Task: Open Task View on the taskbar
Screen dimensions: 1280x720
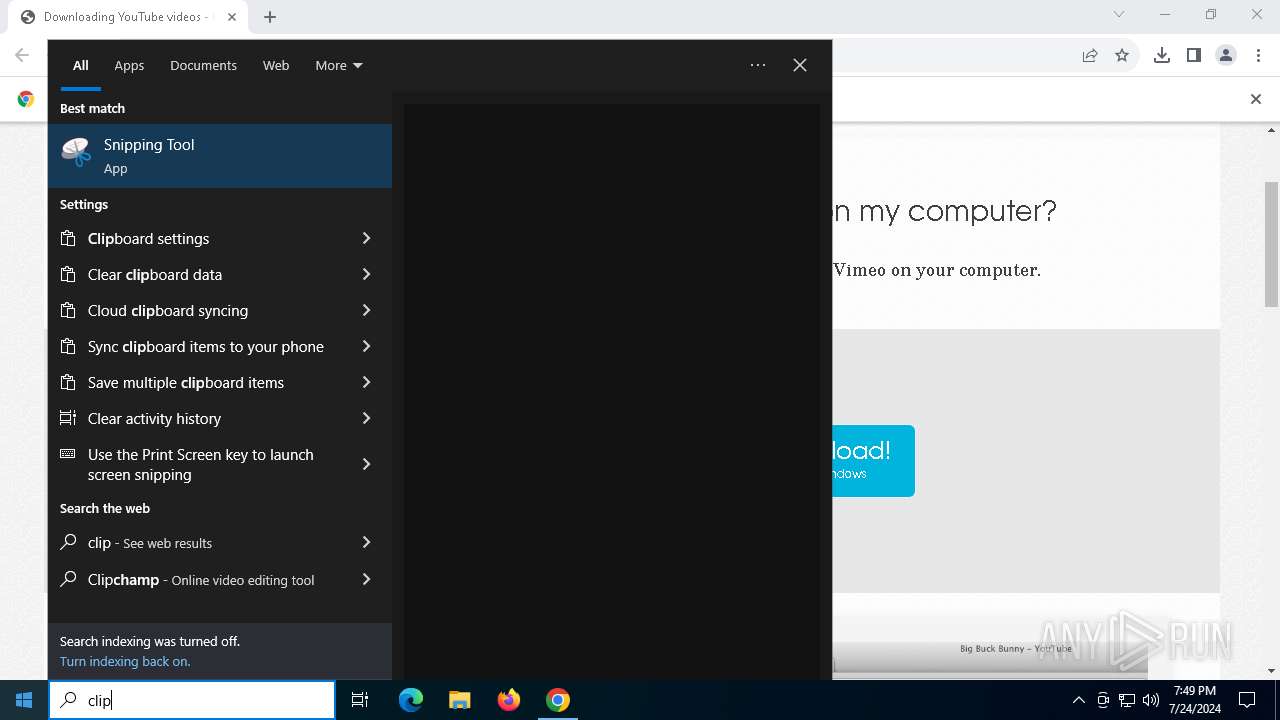Action: point(360,700)
